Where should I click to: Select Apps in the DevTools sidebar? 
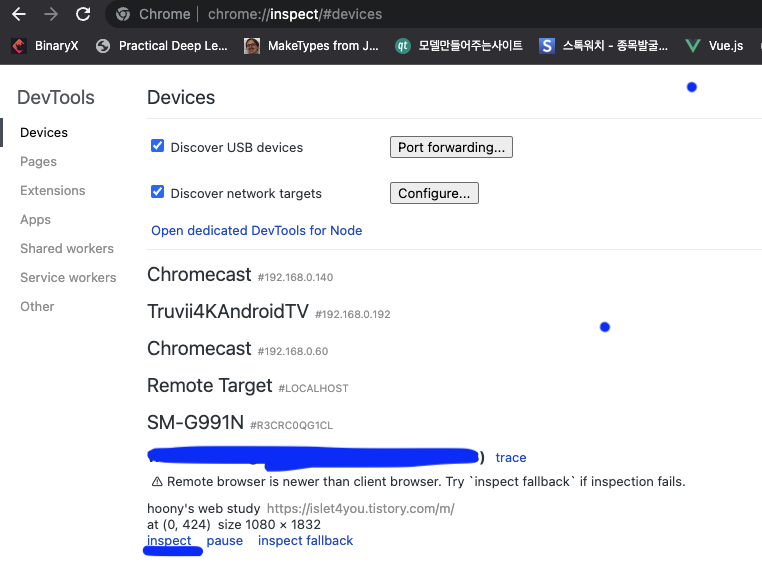pos(35,220)
